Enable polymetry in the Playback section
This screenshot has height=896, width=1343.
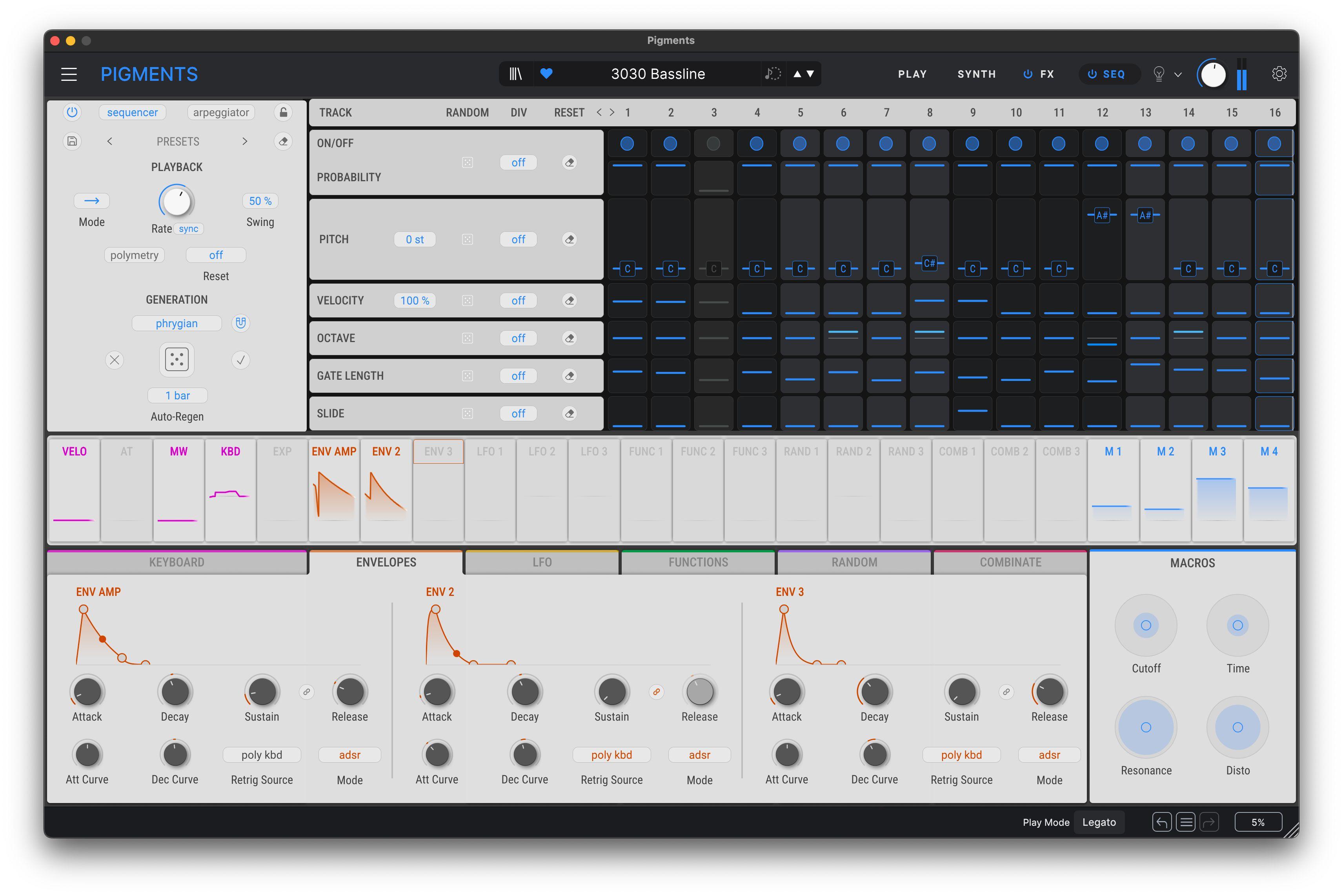coord(134,255)
